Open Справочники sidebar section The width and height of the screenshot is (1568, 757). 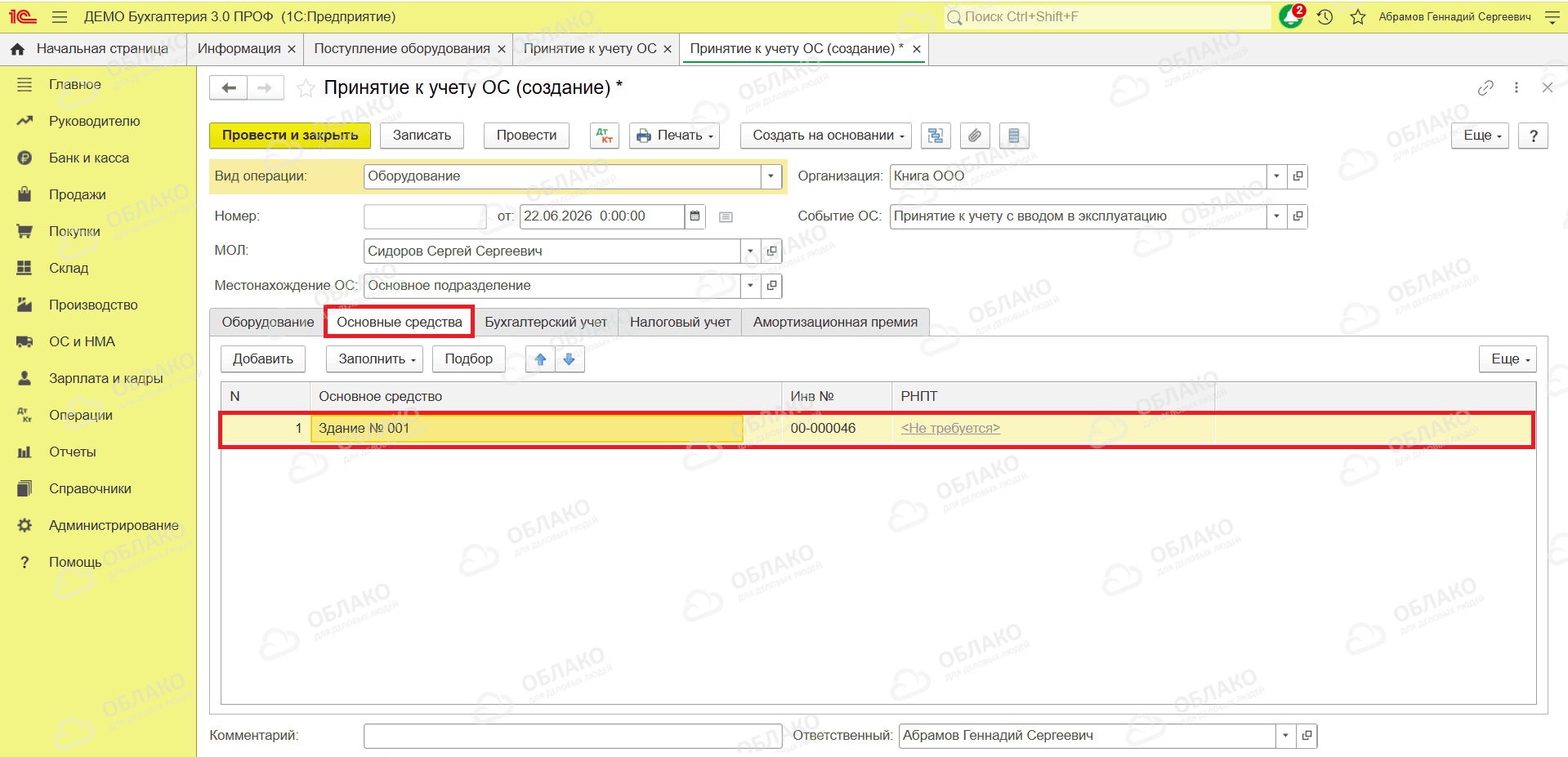[x=90, y=489]
